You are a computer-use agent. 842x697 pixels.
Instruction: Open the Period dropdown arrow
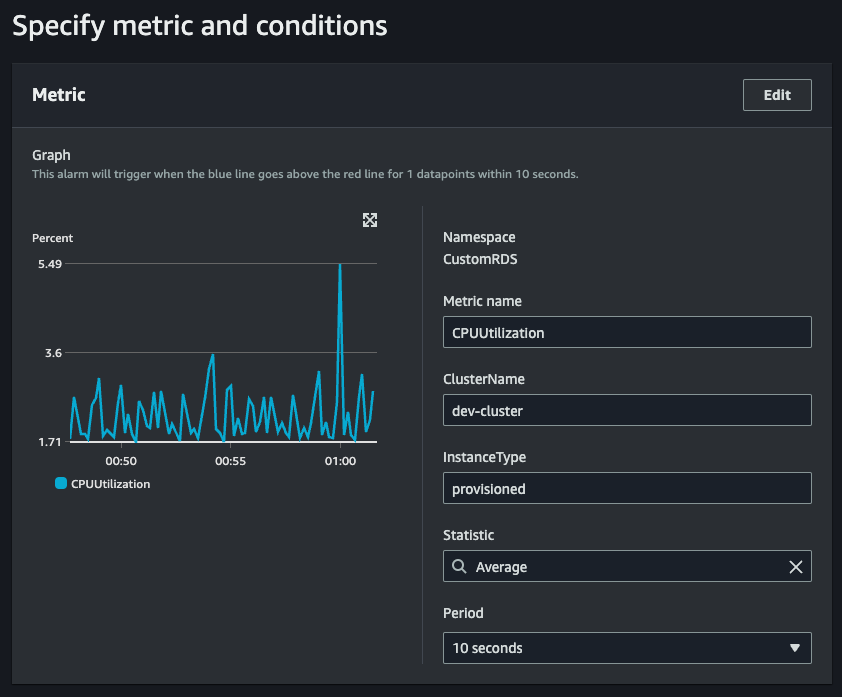click(x=795, y=648)
